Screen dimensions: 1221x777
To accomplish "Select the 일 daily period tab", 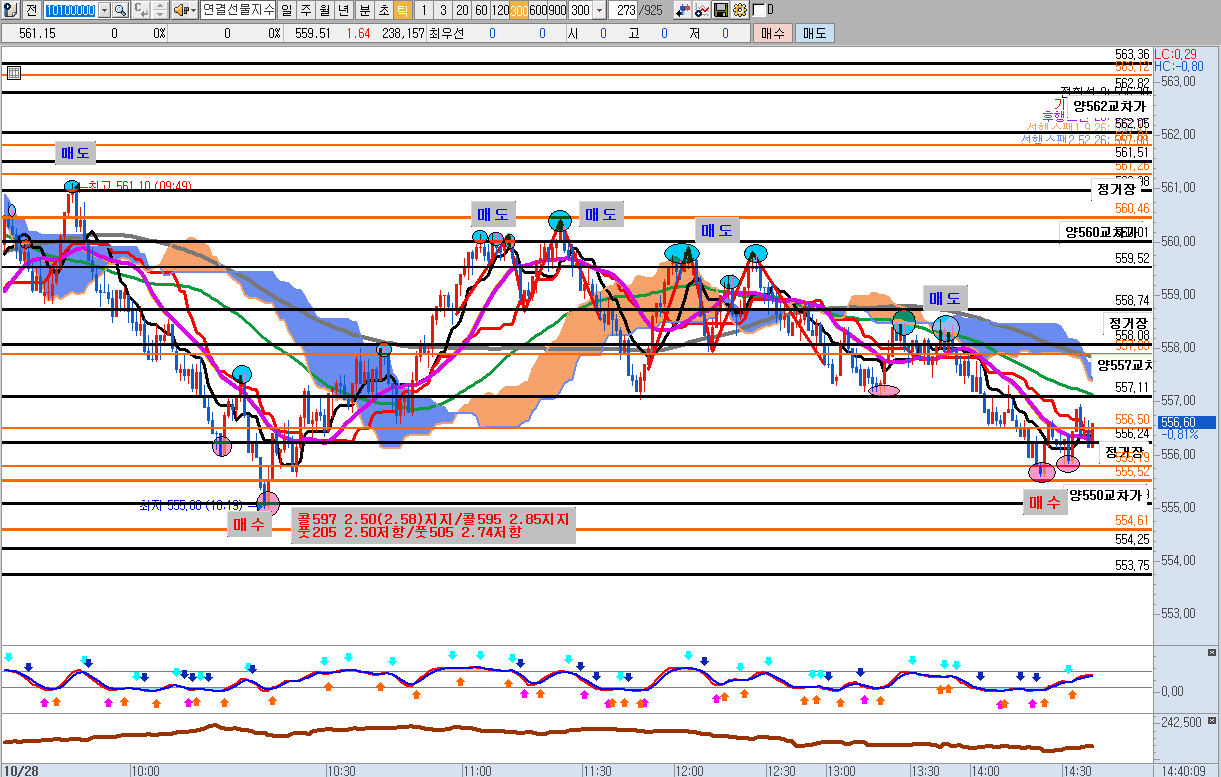I will click(x=288, y=10).
